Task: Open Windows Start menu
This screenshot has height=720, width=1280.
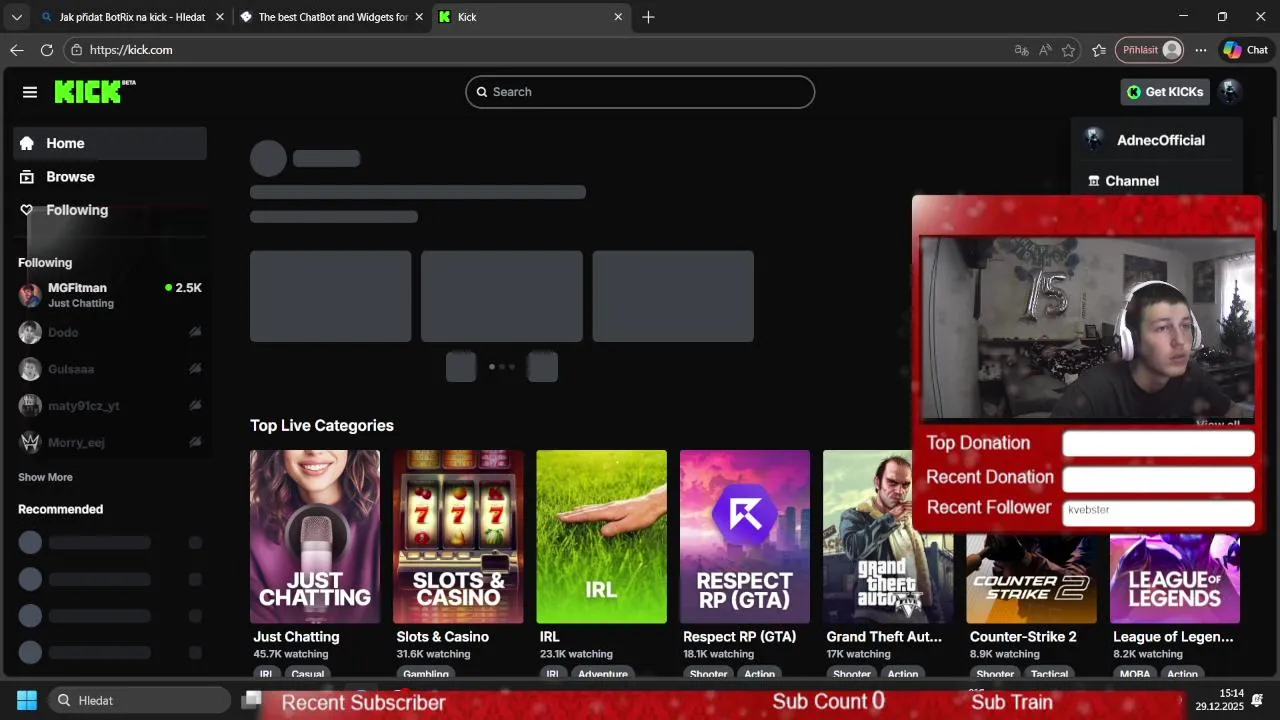Action: [27, 700]
